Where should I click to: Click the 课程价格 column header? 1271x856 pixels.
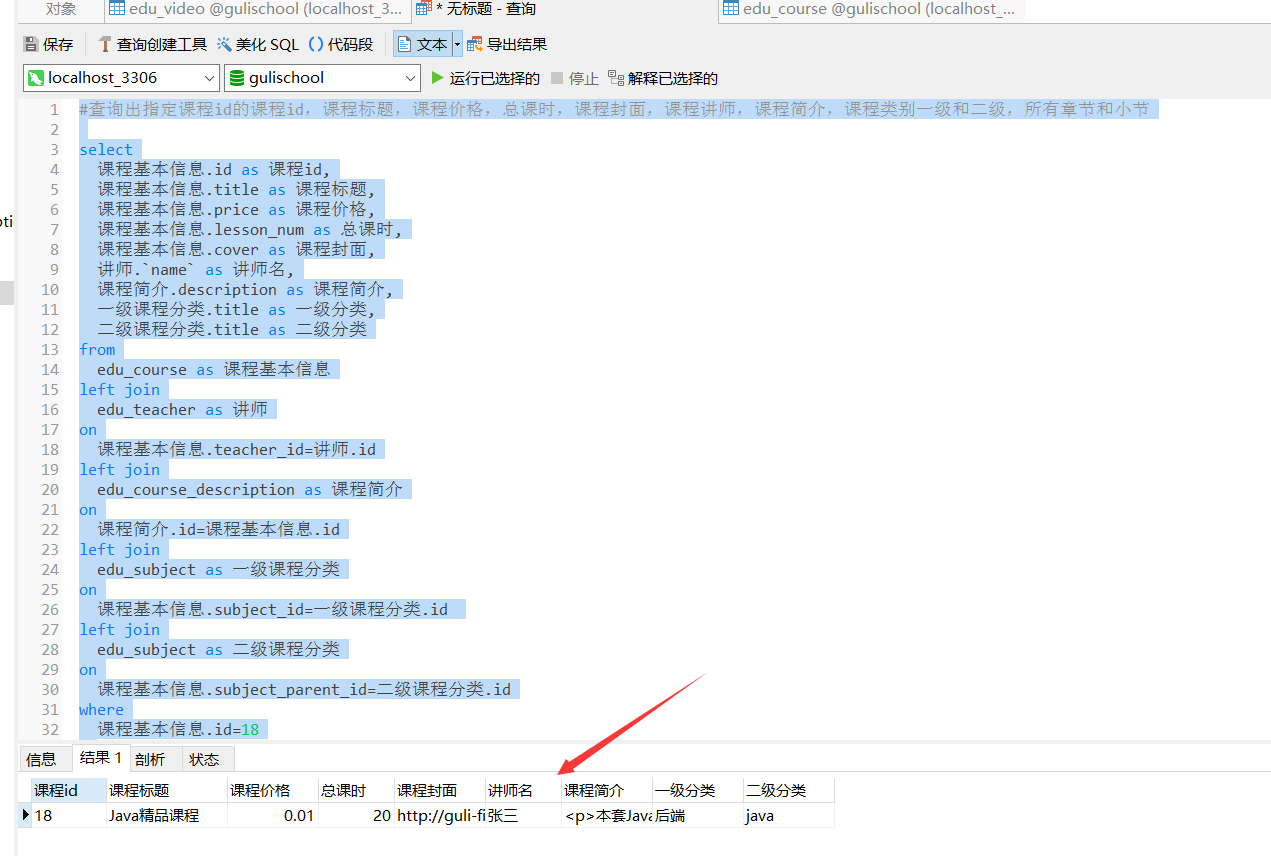(x=272, y=791)
